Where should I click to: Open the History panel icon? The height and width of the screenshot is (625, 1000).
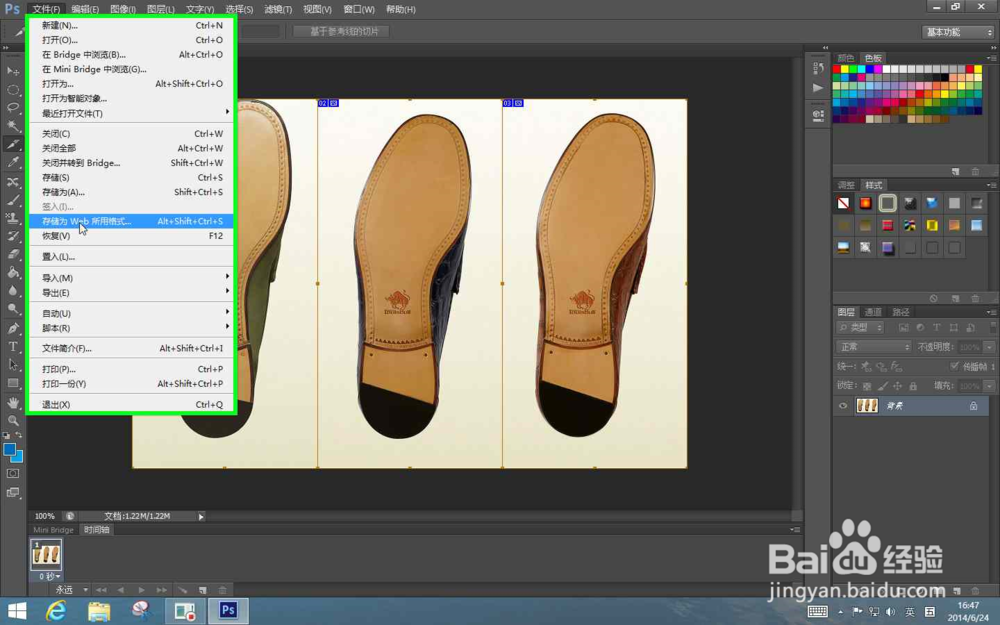(818, 67)
